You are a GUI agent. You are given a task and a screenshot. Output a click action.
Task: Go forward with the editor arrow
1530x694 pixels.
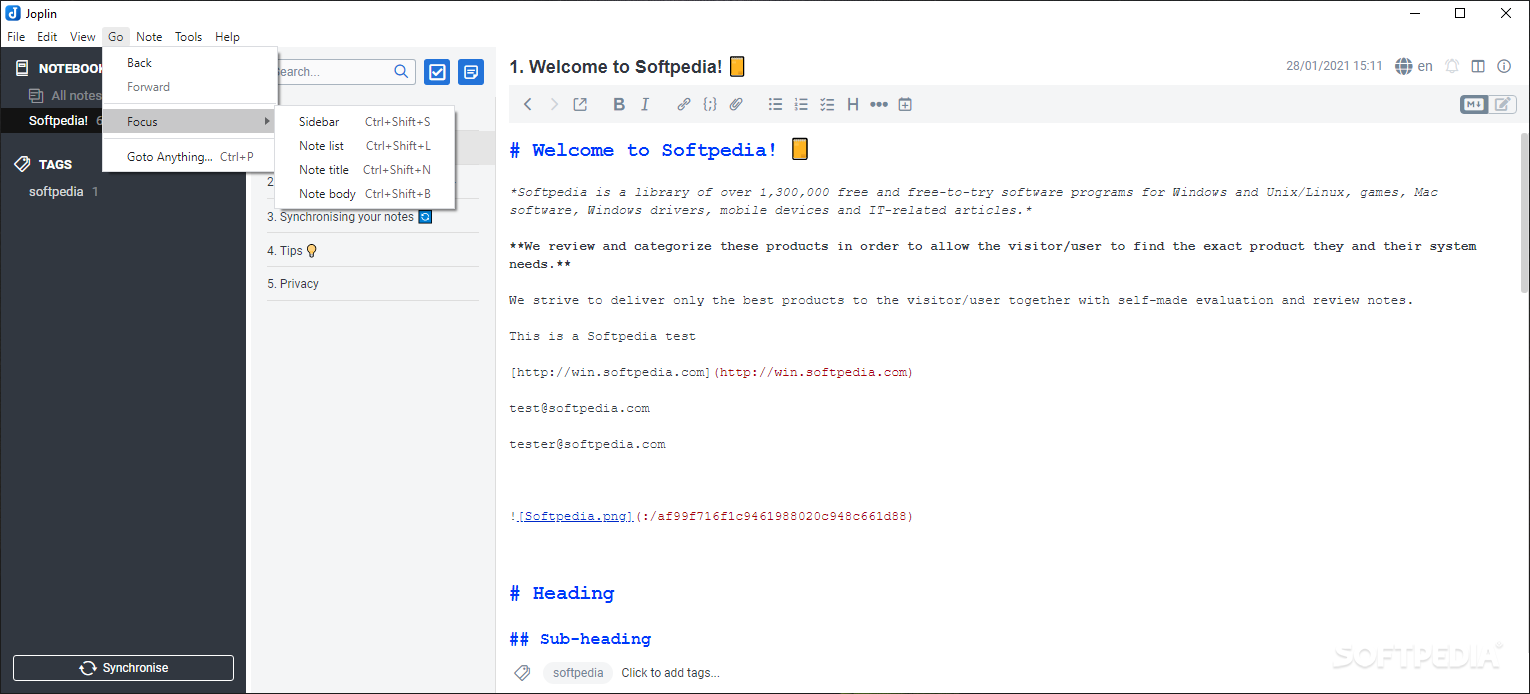(x=554, y=104)
